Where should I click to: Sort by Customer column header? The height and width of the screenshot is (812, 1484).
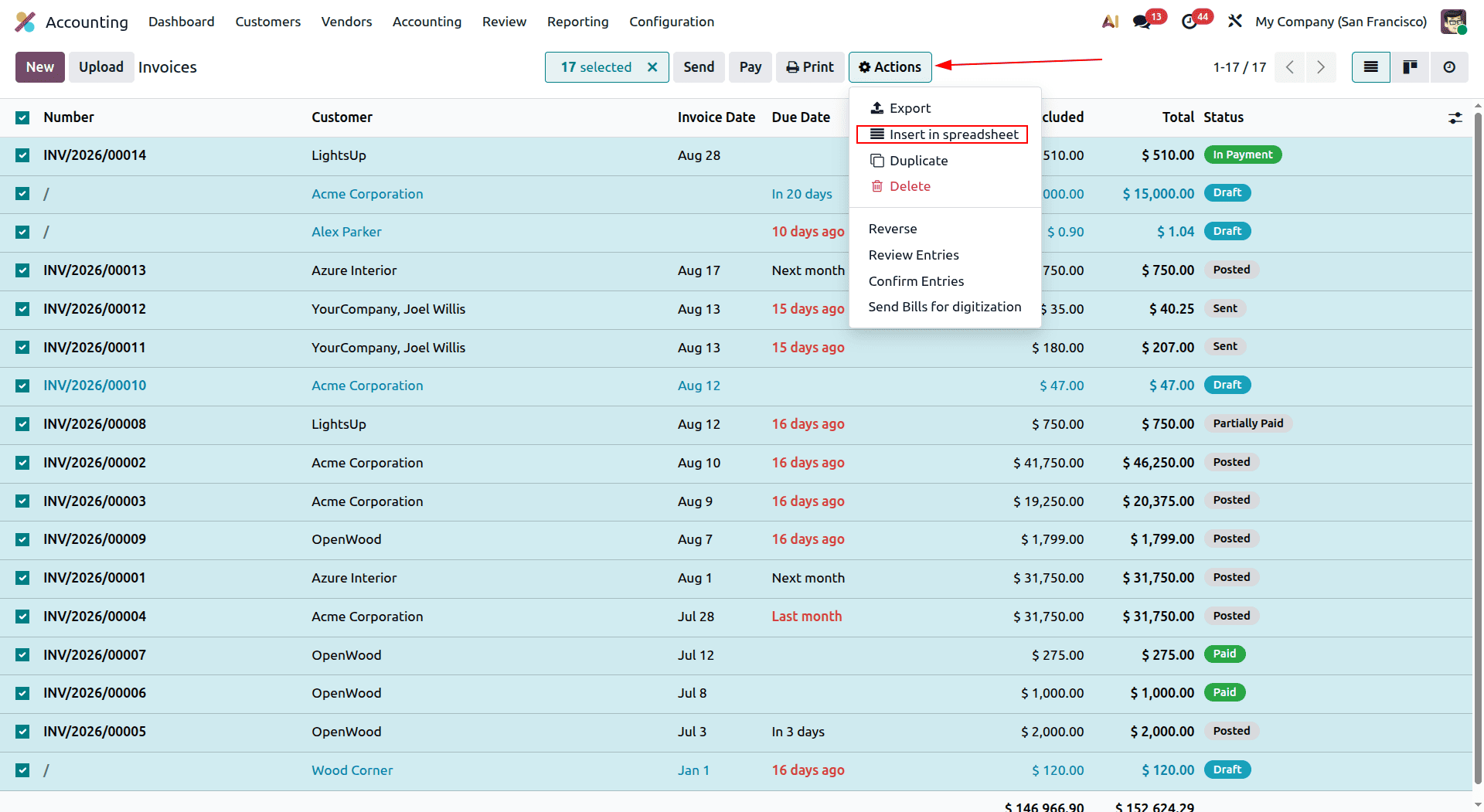pyautogui.click(x=342, y=117)
